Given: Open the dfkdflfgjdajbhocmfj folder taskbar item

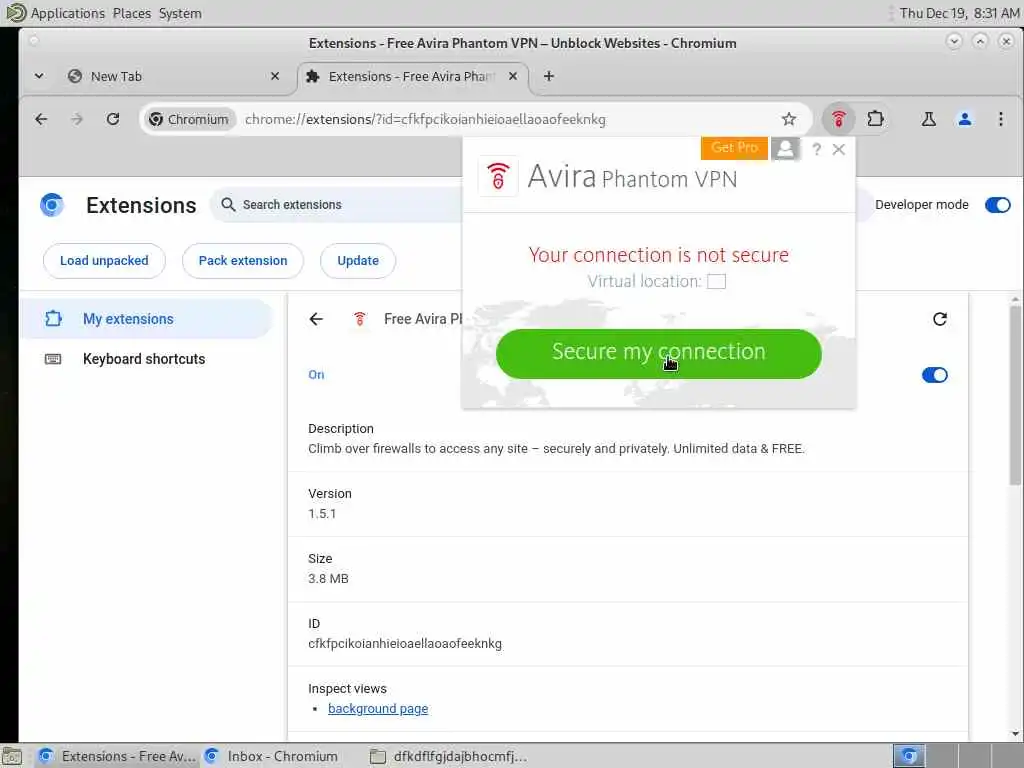Looking at the screenshot, I should [449, 756].
